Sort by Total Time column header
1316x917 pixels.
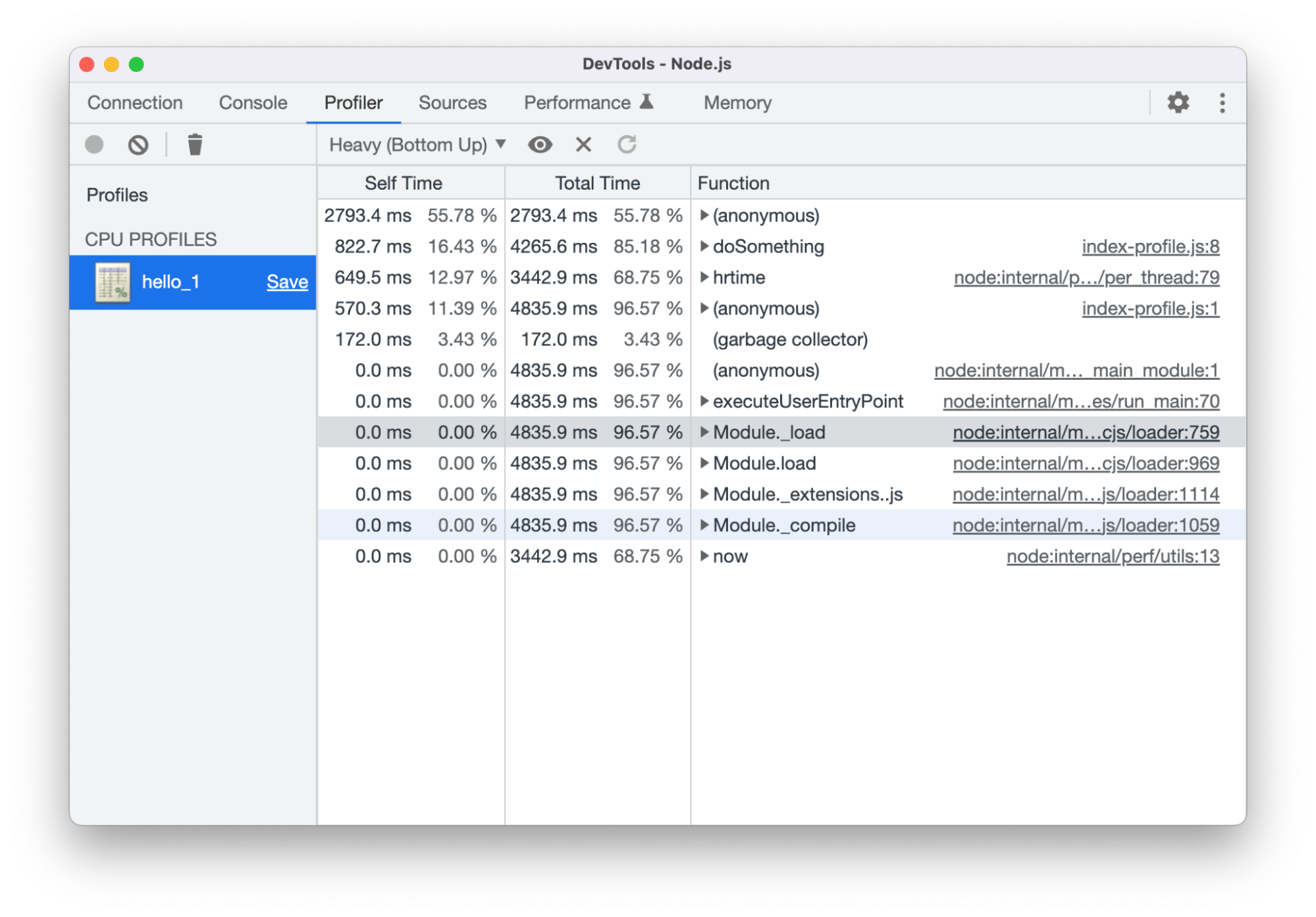pos(597,182)
